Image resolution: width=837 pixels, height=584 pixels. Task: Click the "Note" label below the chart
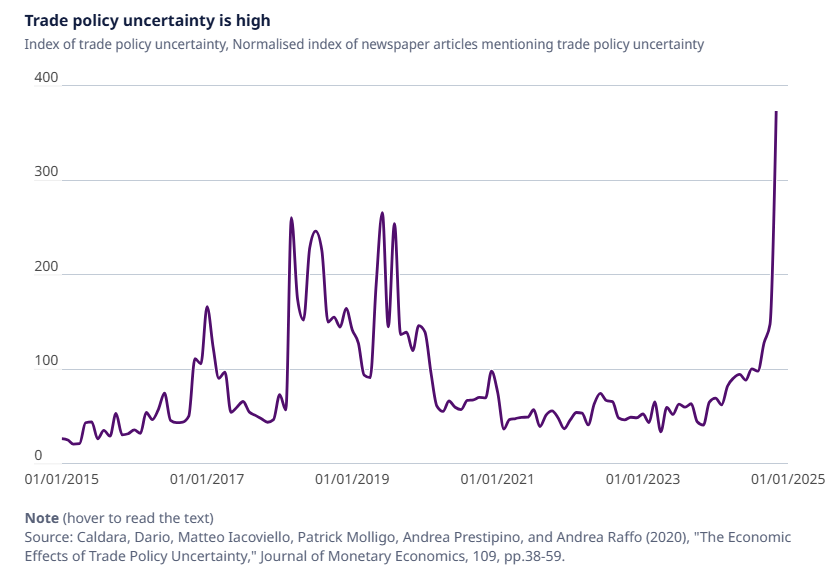[42, 517]
